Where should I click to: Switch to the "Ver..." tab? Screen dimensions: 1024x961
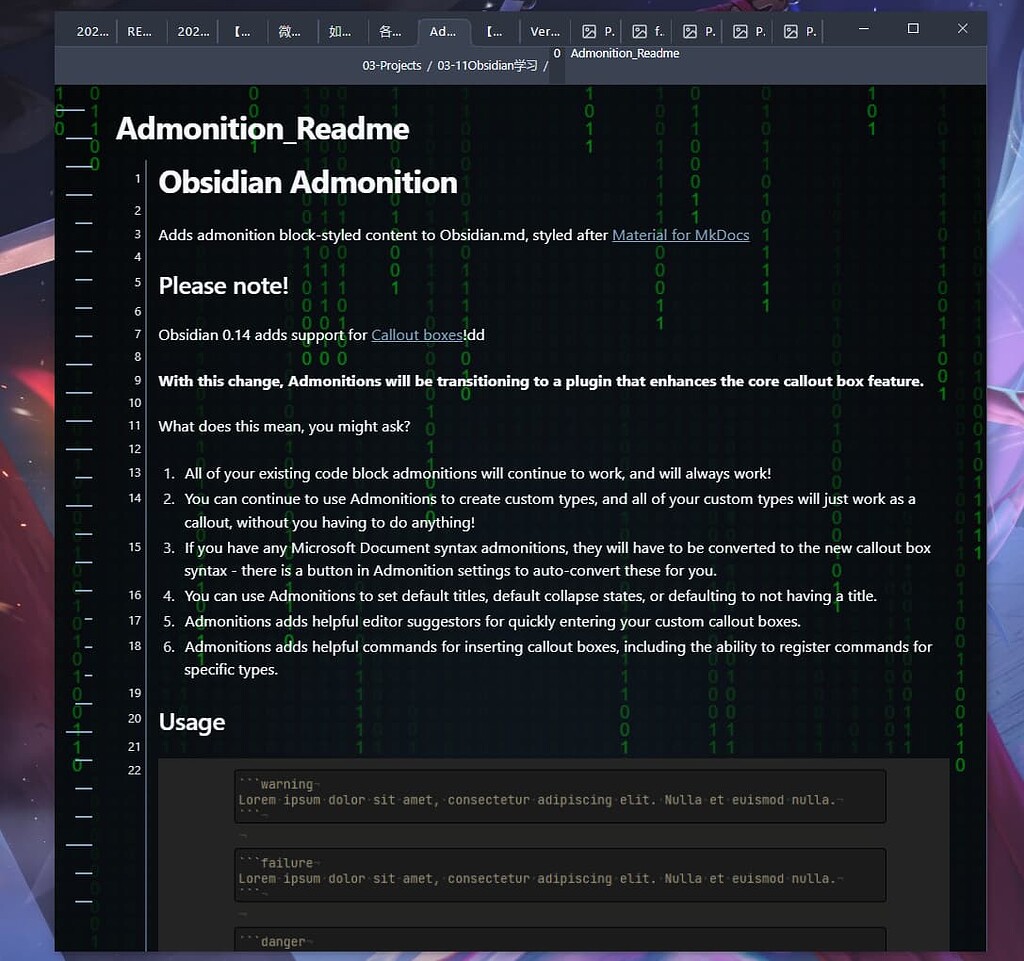click(x=545, y=31)
